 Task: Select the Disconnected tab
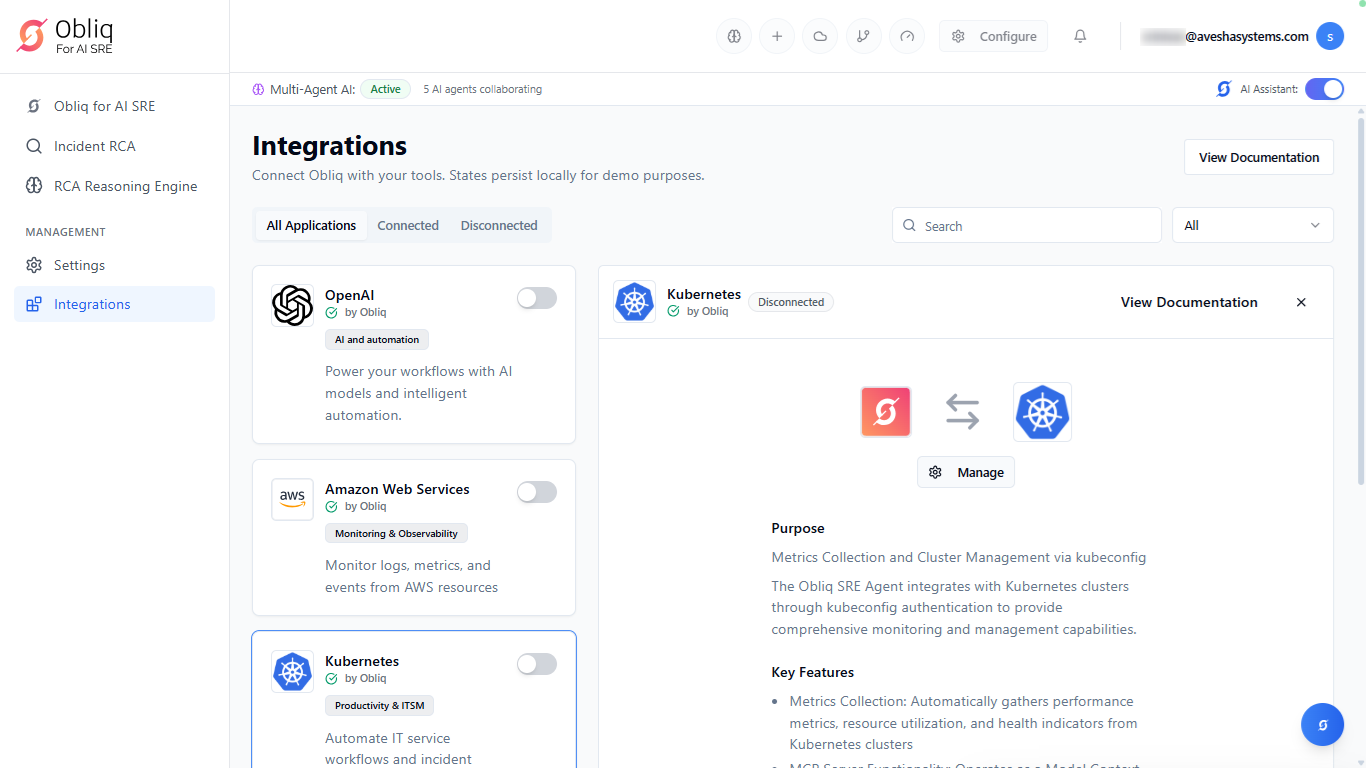[x=499, y=225]
